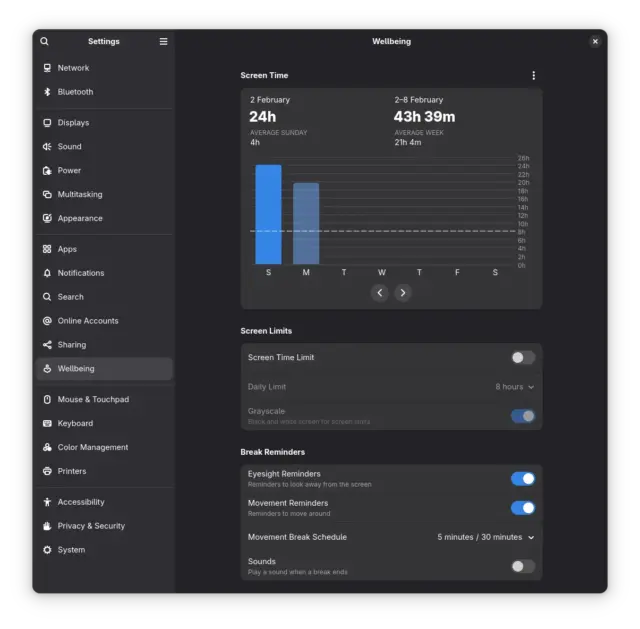Click the System gear icon
This screenshot has width=640, height=629.
(x=47, y=550)
